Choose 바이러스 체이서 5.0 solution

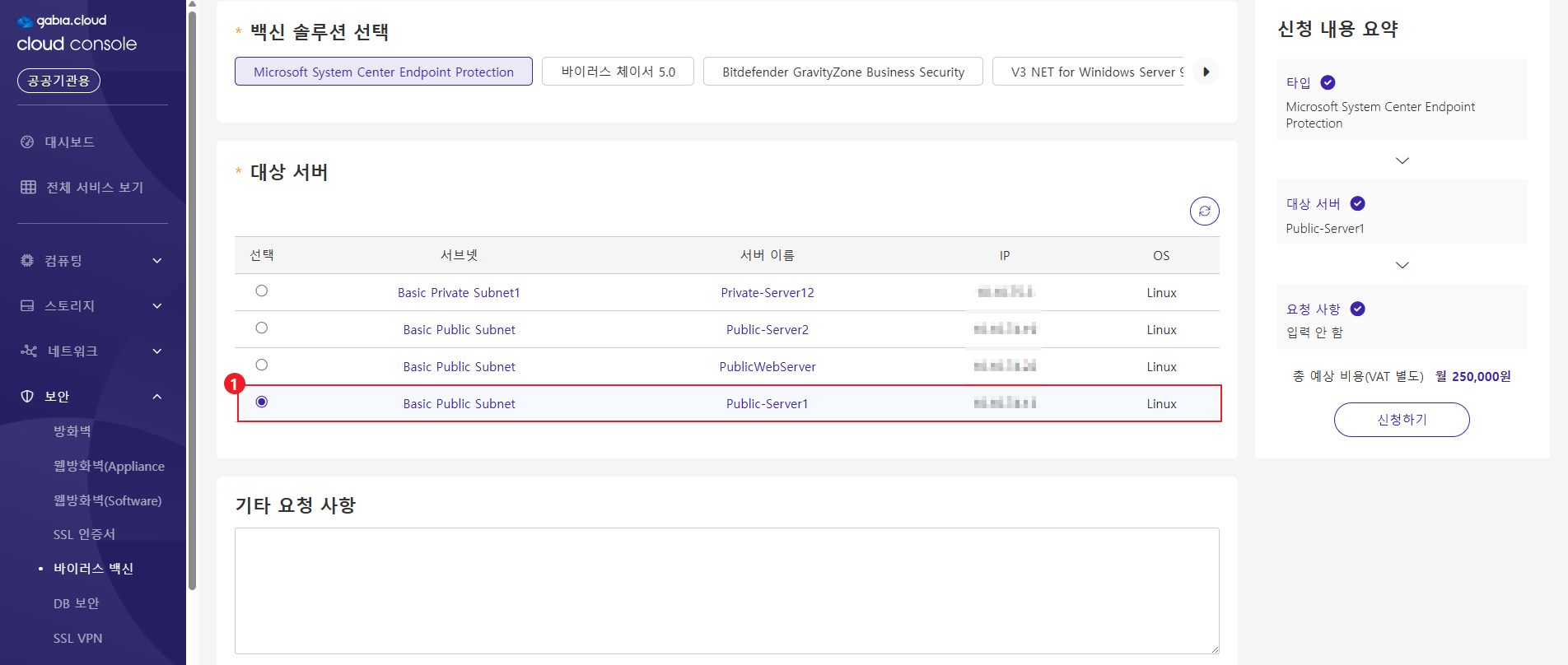(x=618, y=72)
